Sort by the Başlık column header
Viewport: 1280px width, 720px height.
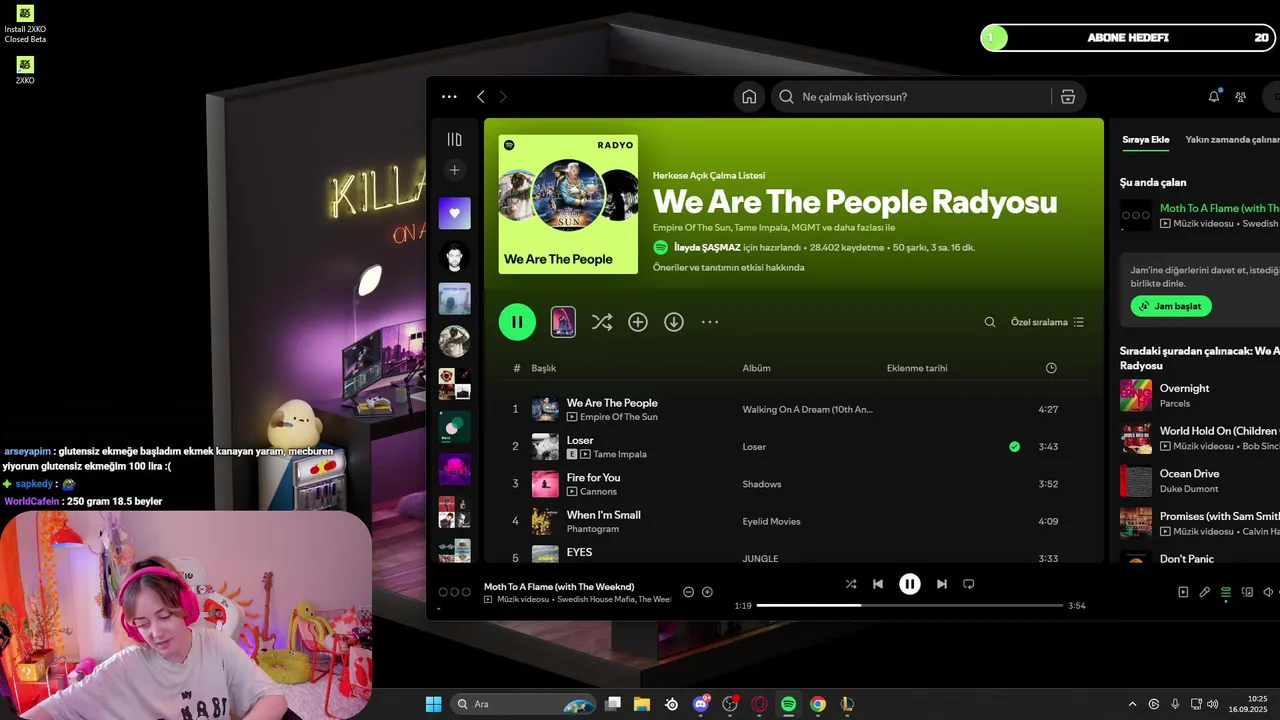coord(544,368)
